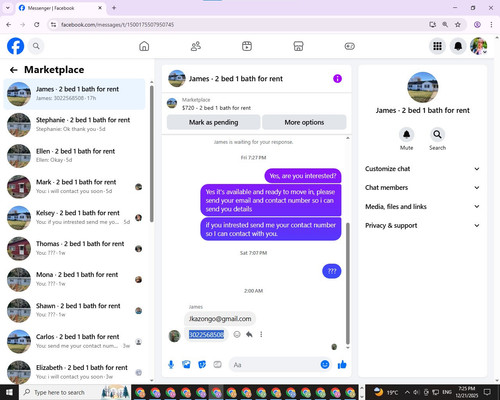This screenshot has height=400, width=500.
Task: Mute the conversation with bell icon
Action: point(406,134)
